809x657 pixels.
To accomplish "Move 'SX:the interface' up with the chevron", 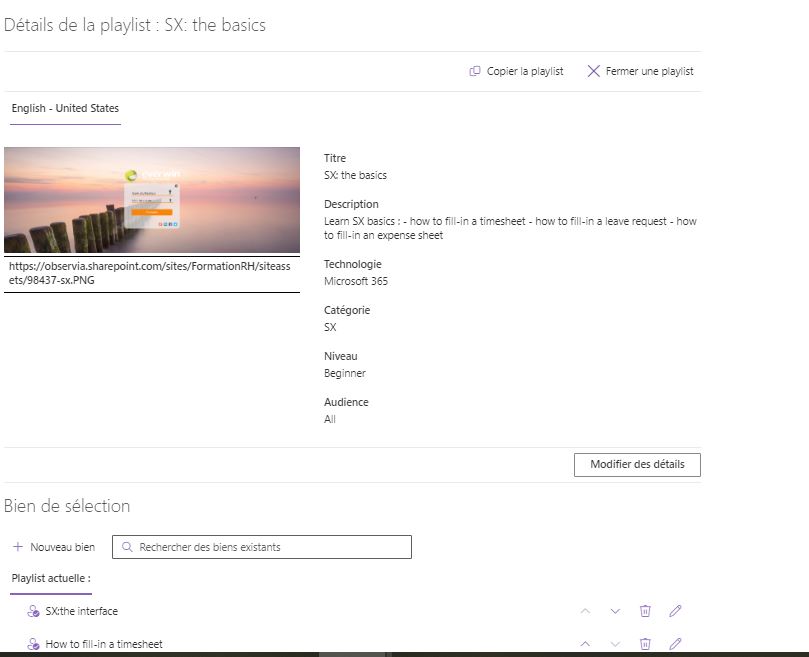I will 585,610.
